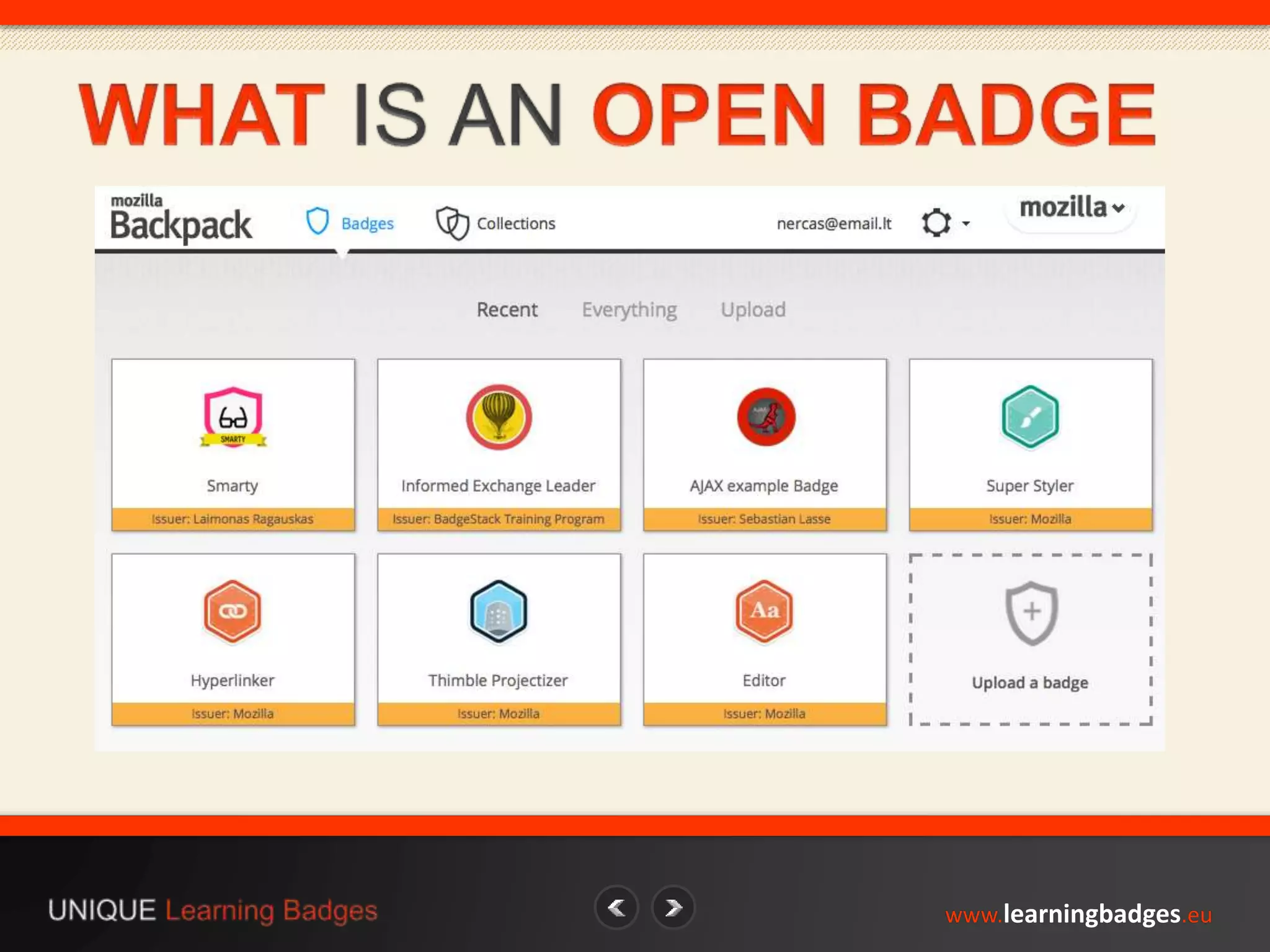Image resolution: width=1270 pixels, height=952 pixels.
Task: Expand the gear dropdown arrow
Action: coord(966,224)
